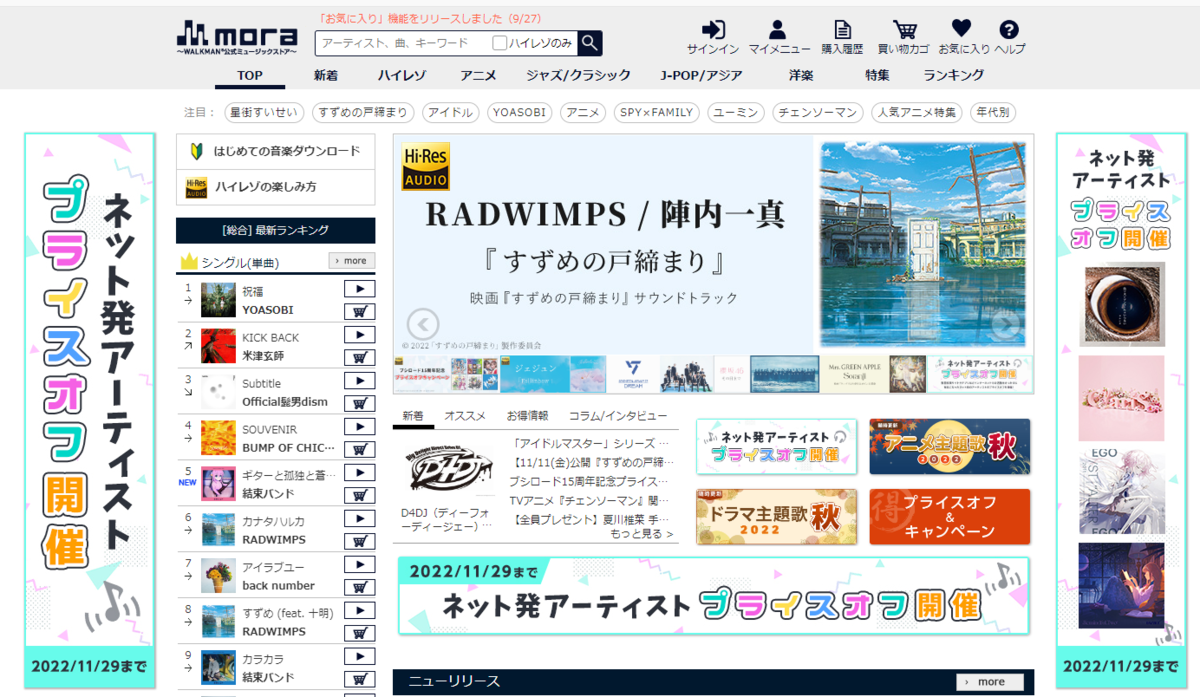Open the 洋楽 navigation item
Screen dimensions: 1200x697
(x=801, y=75)
